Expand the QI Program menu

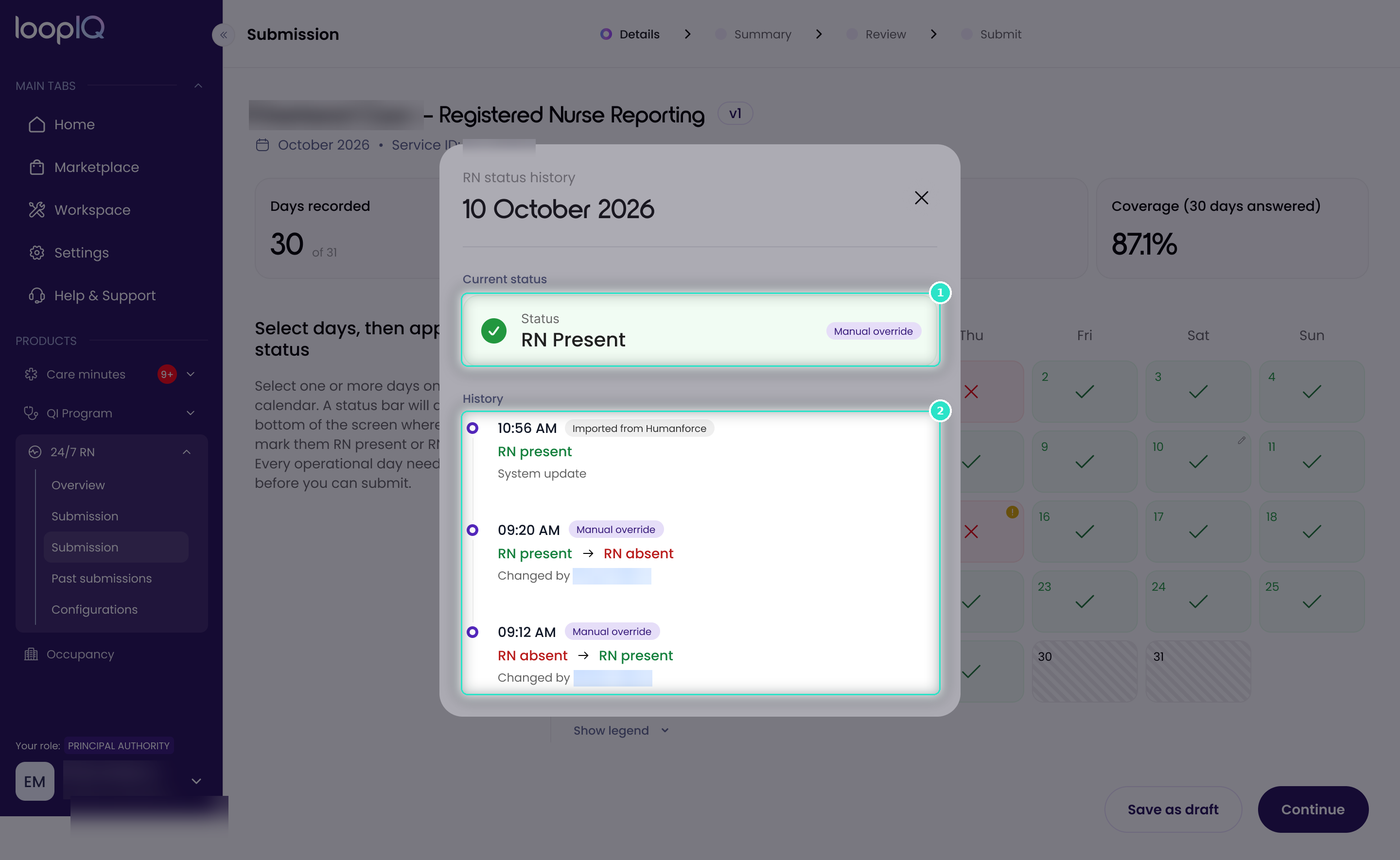point(190,413)
